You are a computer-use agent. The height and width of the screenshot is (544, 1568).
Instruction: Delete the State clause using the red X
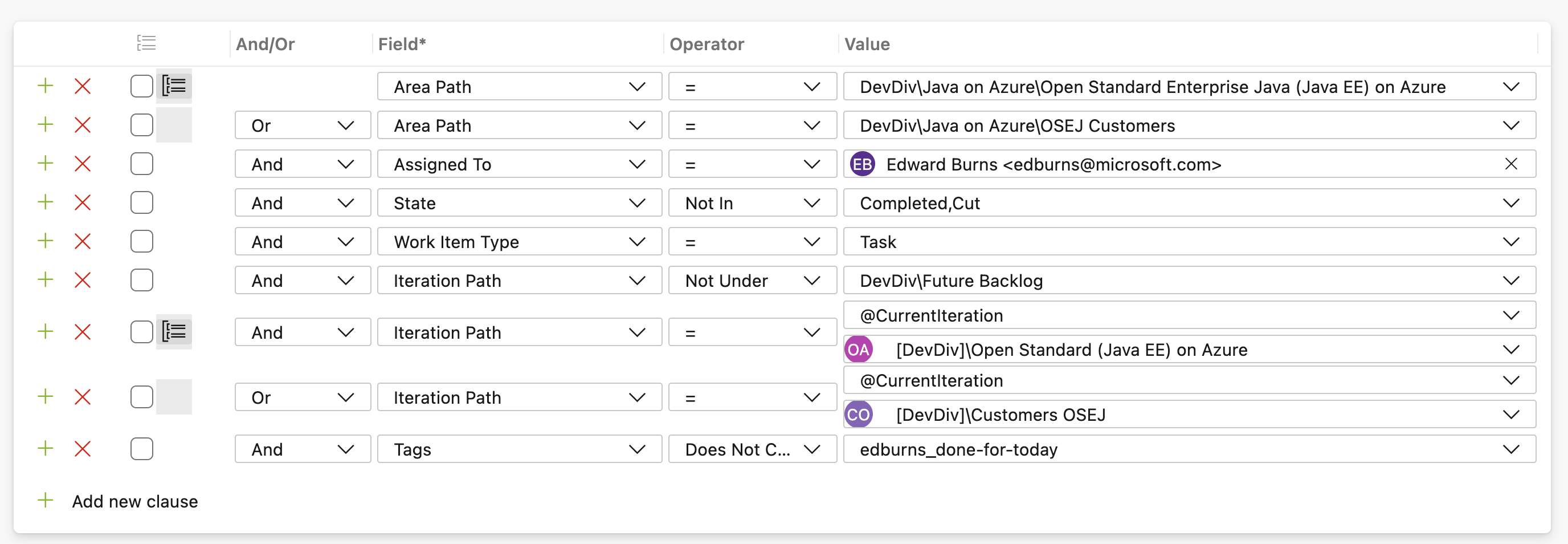tap(82, 203)
